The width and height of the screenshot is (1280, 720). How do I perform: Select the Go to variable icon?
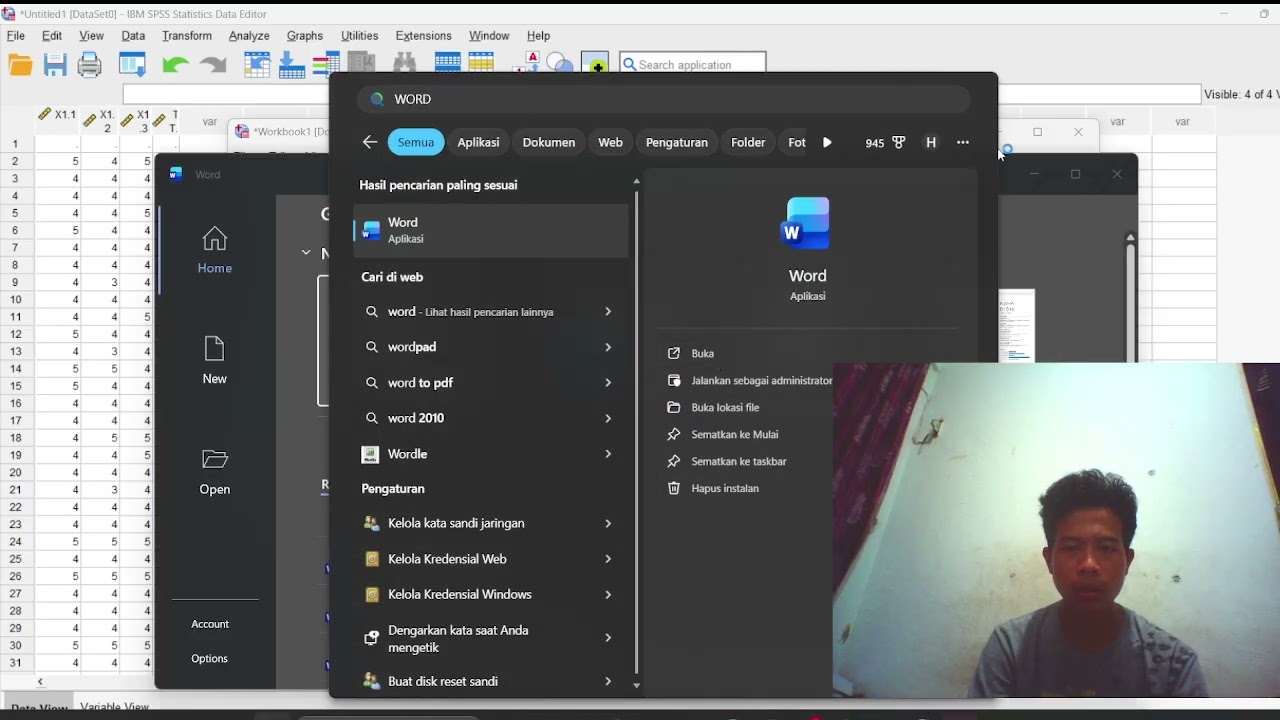point(292,65)
